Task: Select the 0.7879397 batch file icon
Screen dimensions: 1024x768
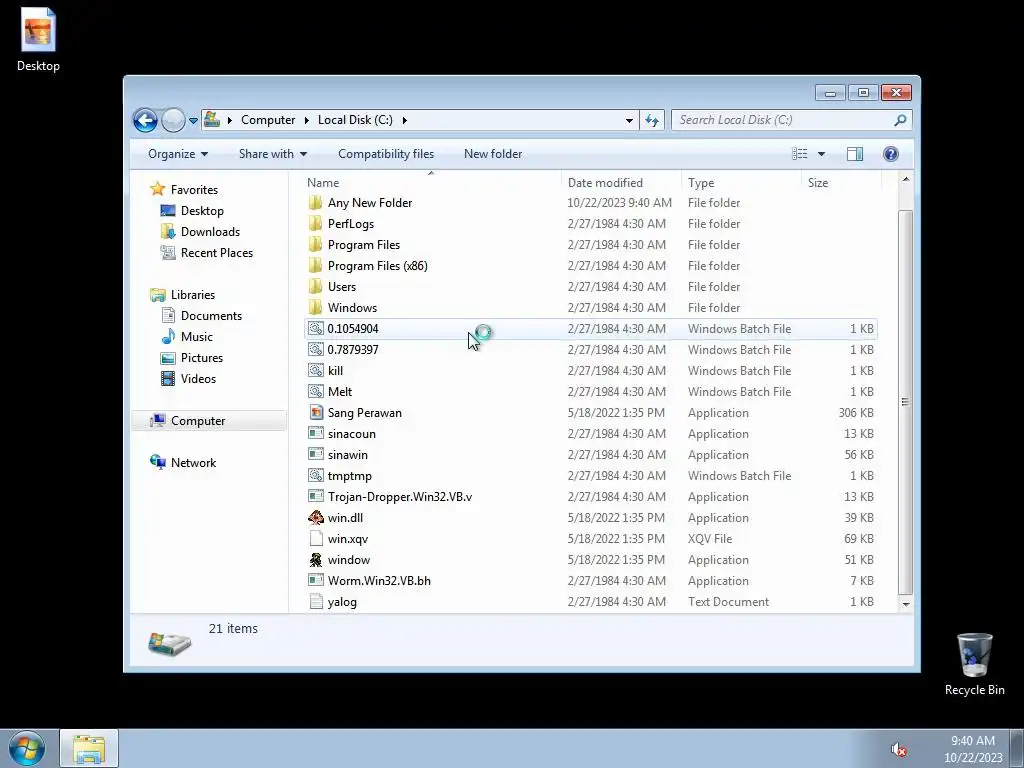Action: click(x=315, y=350)
